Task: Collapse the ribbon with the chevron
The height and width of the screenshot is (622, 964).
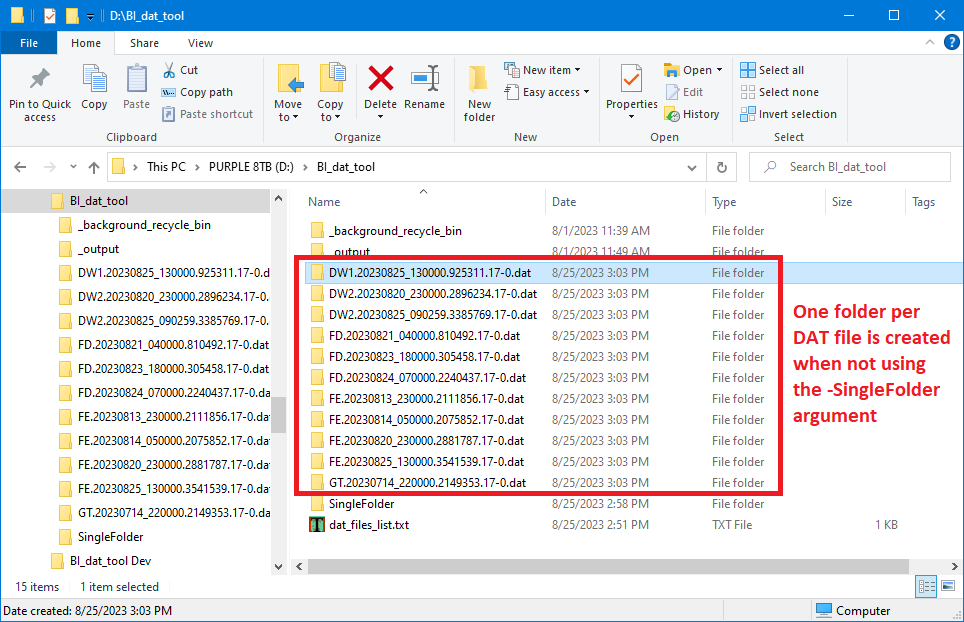Action: coord(930,42)
